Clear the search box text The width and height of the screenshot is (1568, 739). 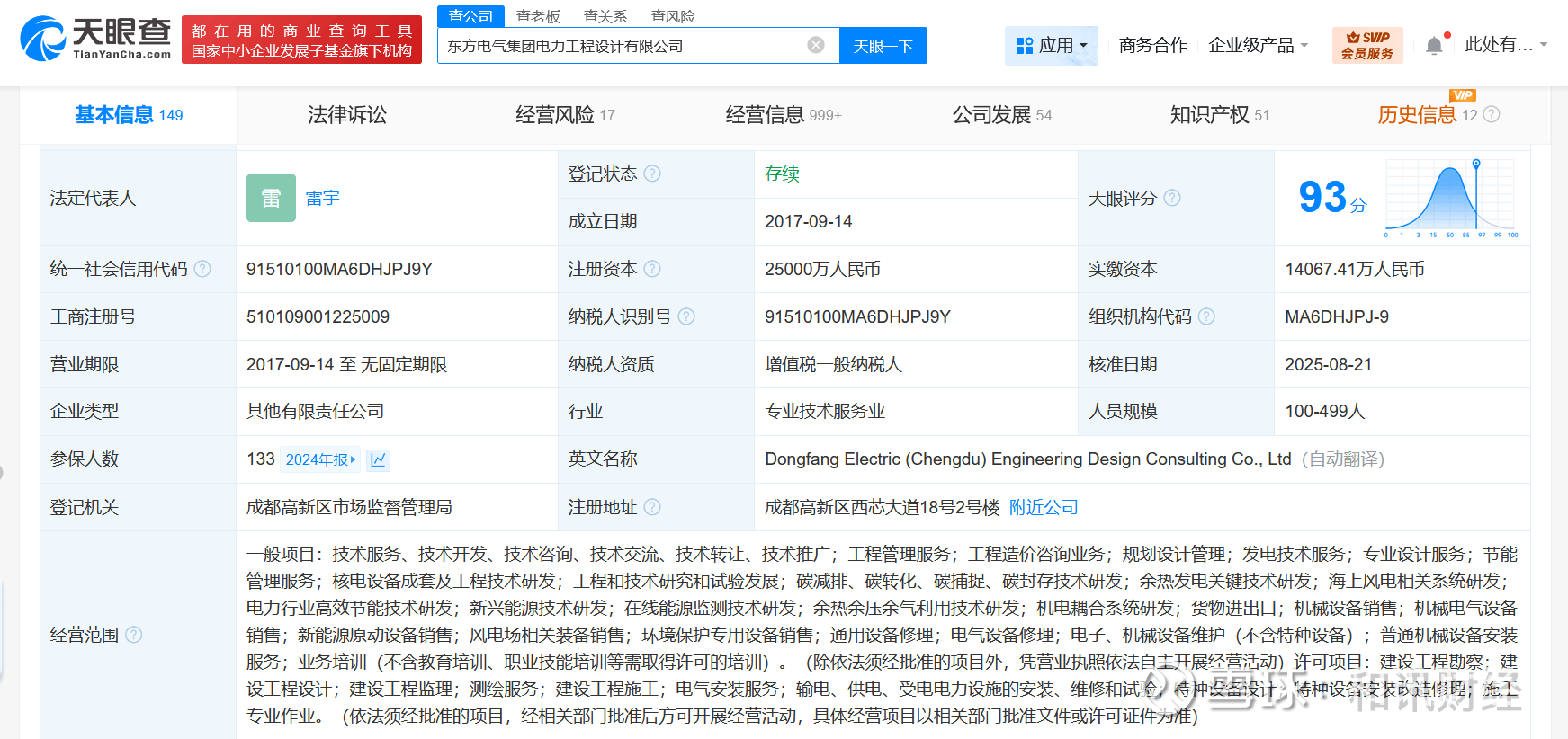[815, 45]
